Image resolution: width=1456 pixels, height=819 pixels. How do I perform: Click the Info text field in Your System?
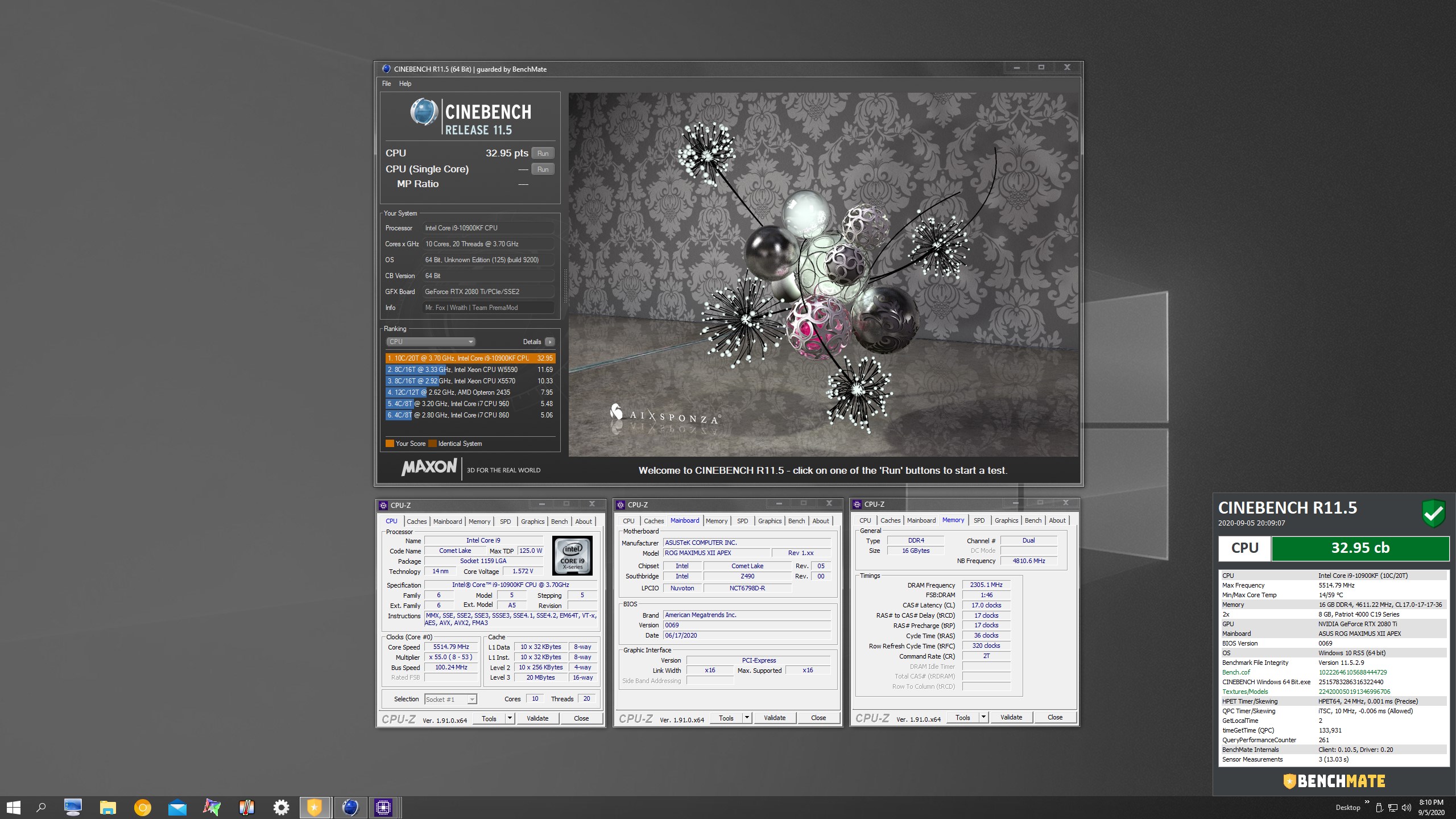pos(488,308)
